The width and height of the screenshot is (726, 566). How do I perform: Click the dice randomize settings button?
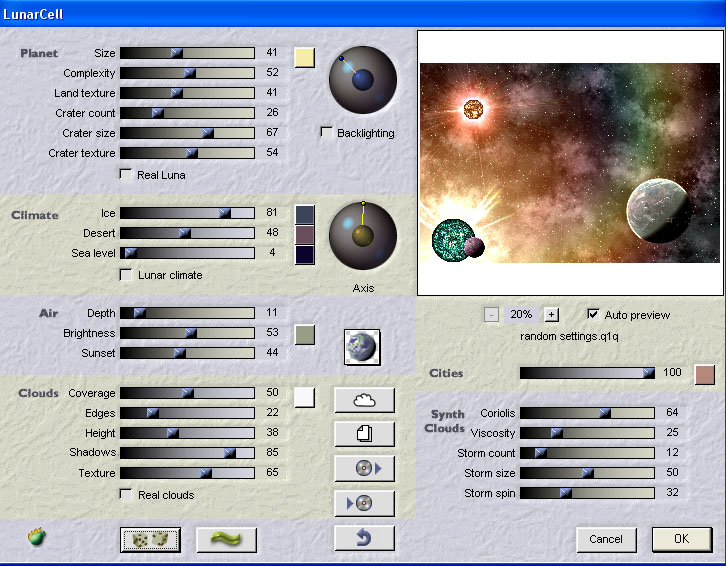pos(150,540)
